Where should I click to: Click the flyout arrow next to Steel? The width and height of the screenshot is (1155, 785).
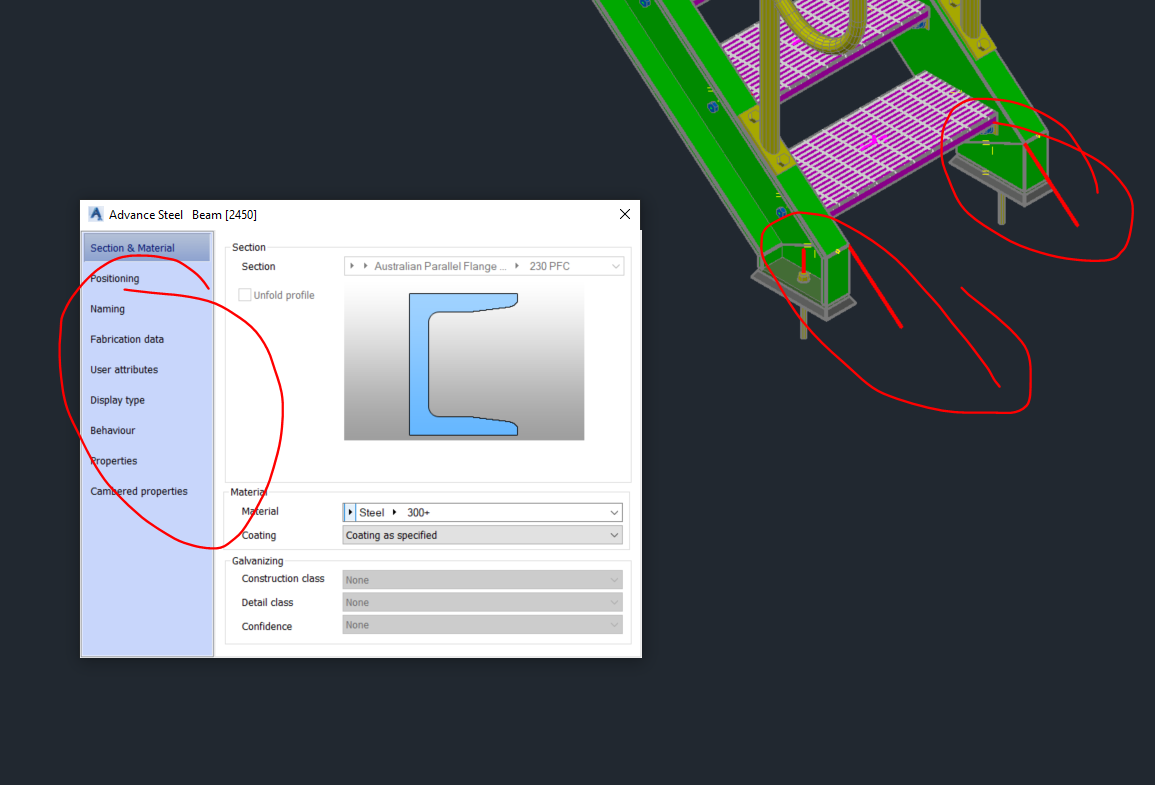tap(350, 511)
